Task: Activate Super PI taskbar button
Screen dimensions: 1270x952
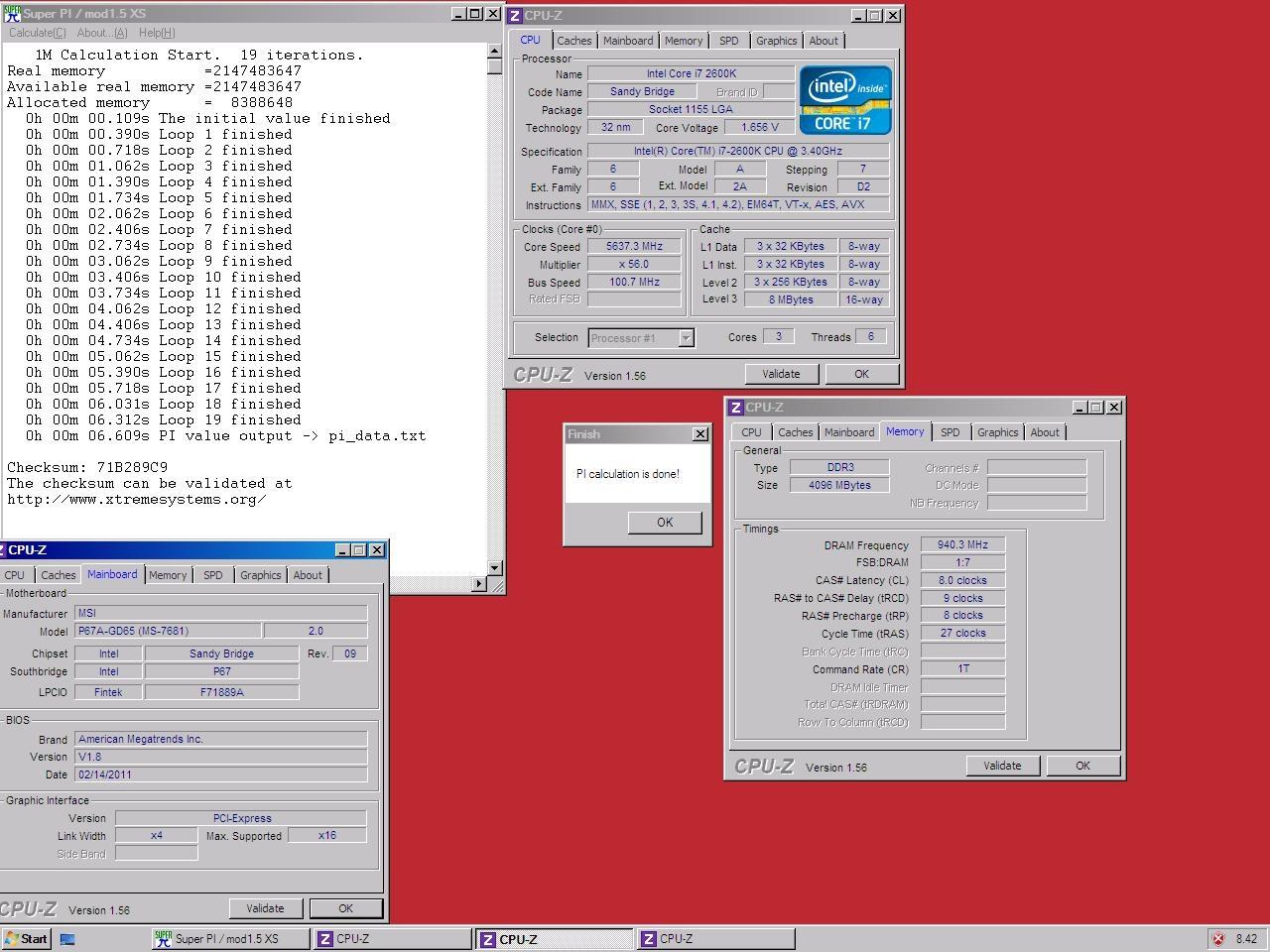Action: tap(230, 939)
